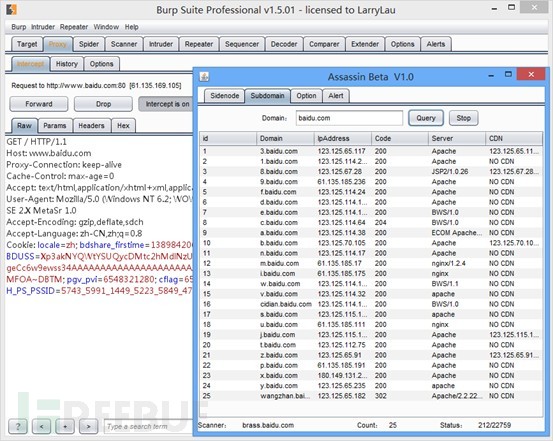Open the Subdomain tab in Assassin
This screenshot has width=553, height=441.
click(x=267, y=96)
